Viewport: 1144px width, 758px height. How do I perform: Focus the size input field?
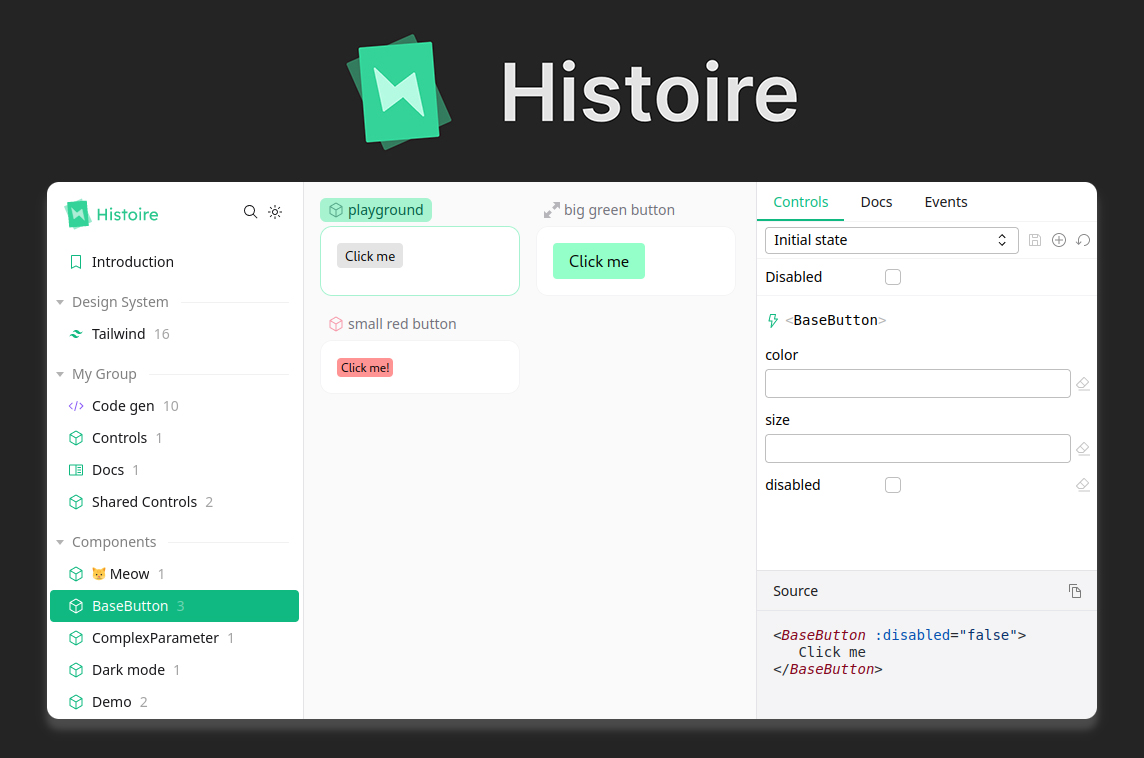(x=917, y=449)
